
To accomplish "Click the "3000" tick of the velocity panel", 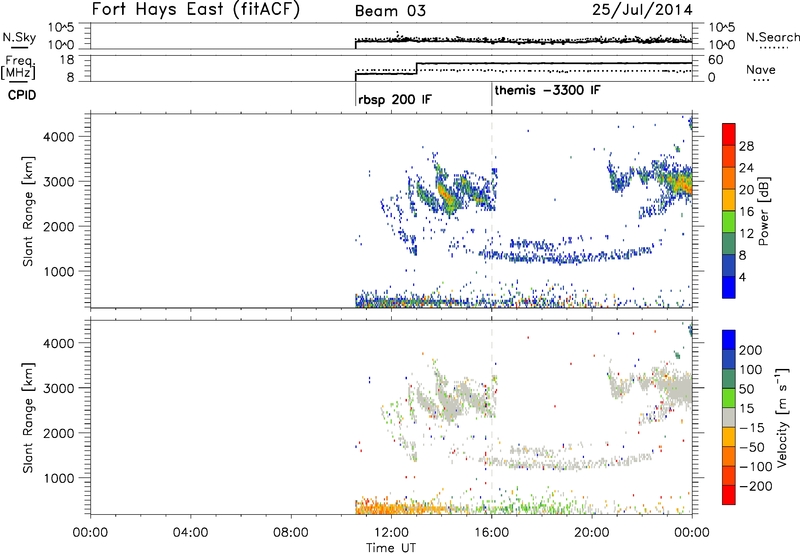I will pyautogui.click(x=59, y=388).
